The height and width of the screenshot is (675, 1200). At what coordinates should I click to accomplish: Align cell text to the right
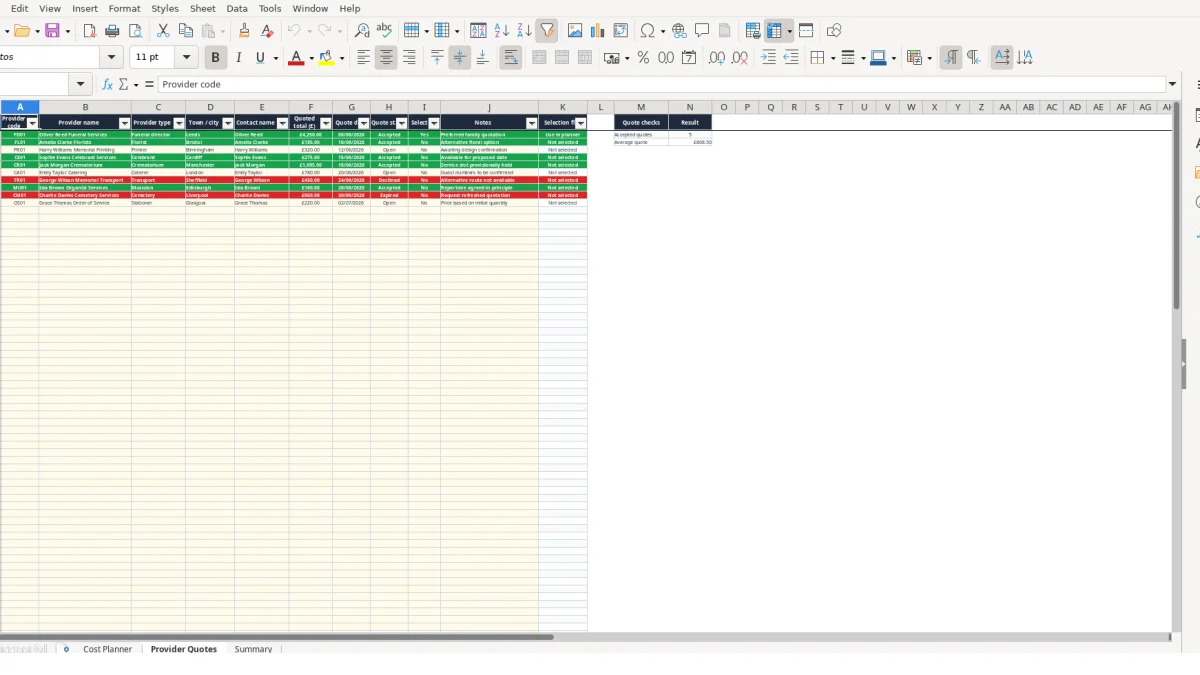[409, 58]
